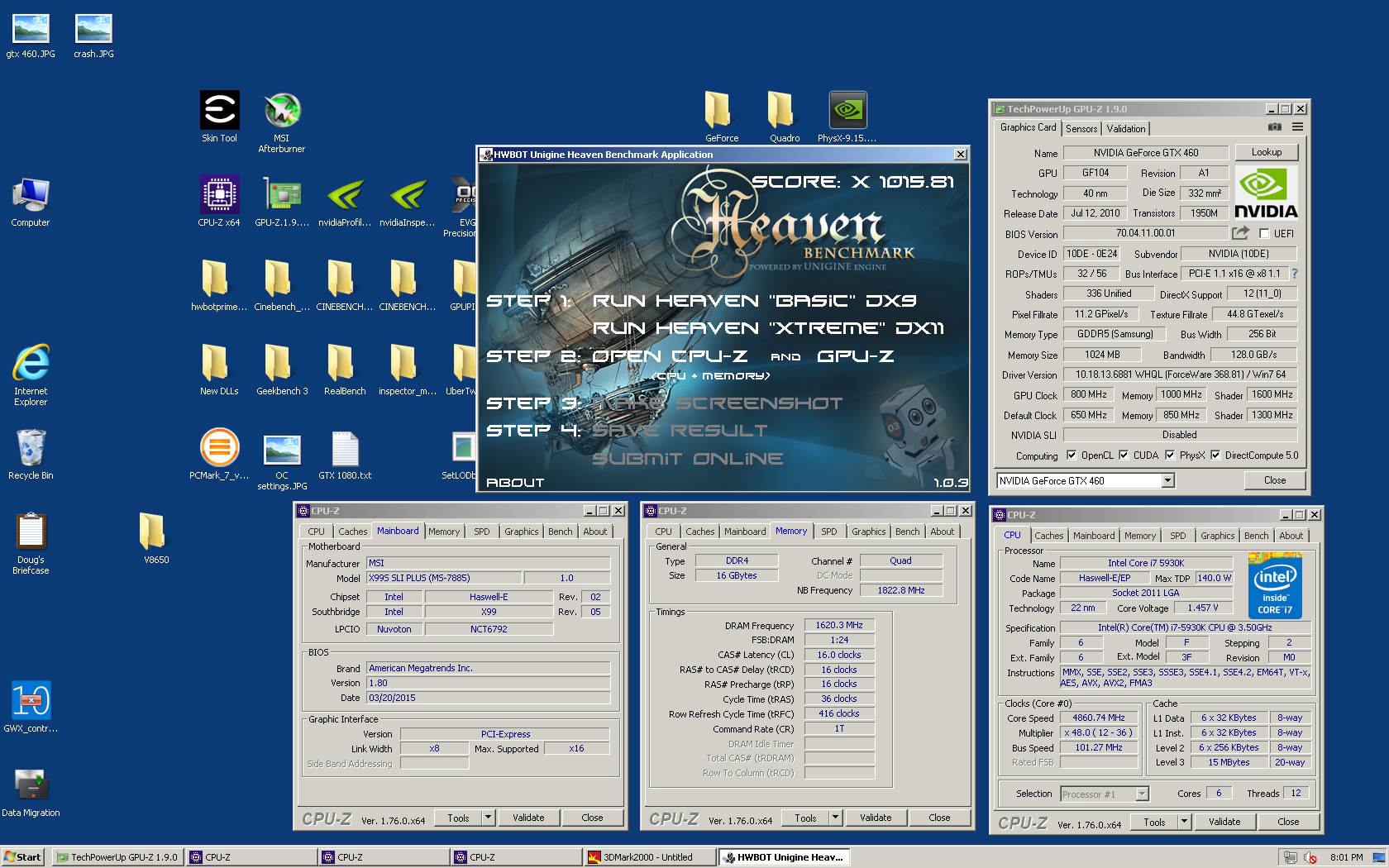This screenshot has width=1389, height=868.
Task: Open the hwbotprime folder
Action: (x=219, y=285)
